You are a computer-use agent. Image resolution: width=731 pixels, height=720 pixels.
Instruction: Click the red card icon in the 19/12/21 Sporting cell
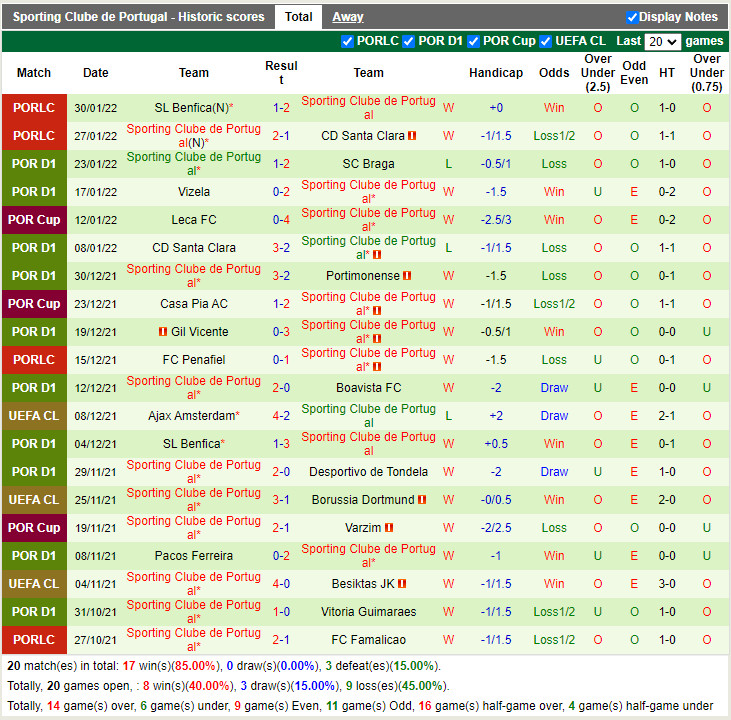click(x=377, y=339)
